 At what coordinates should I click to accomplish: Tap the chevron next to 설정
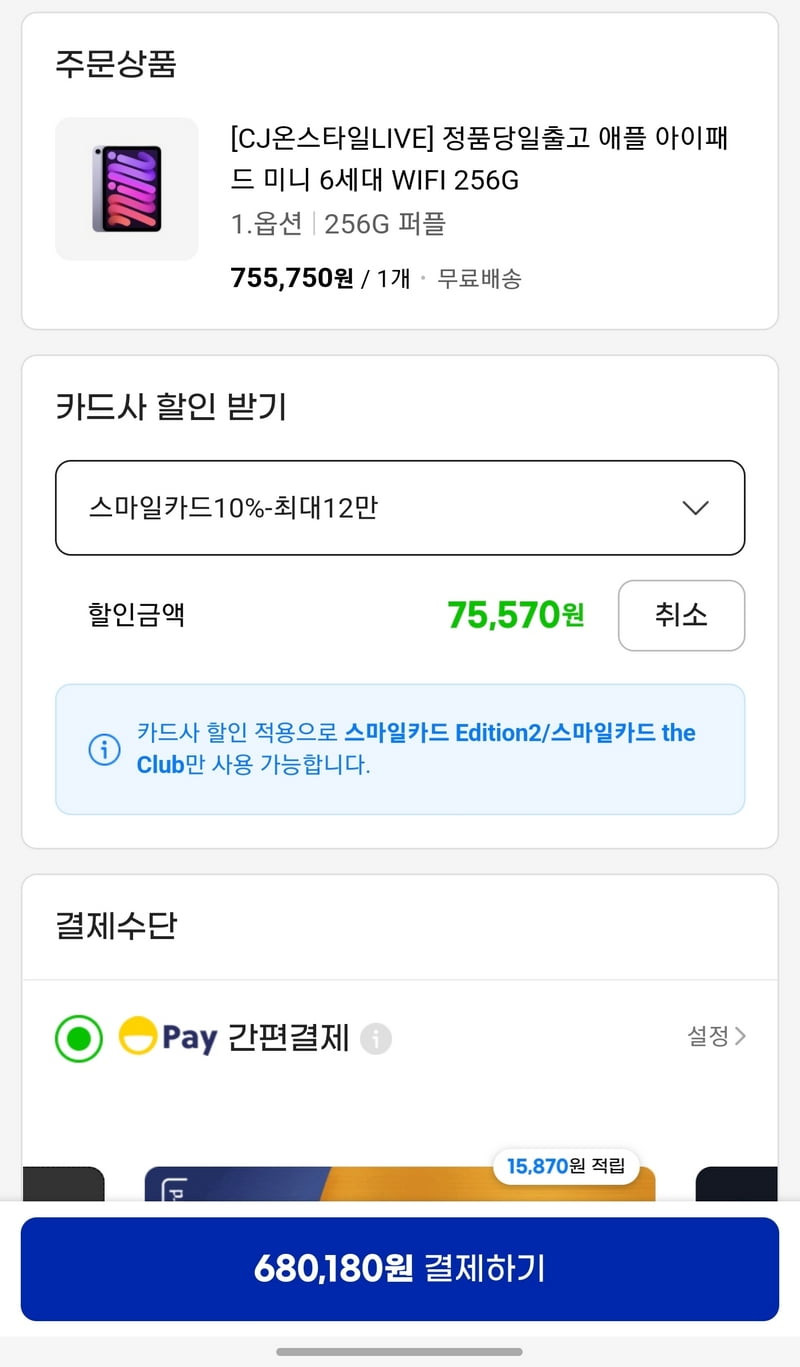click(740, 1036)
